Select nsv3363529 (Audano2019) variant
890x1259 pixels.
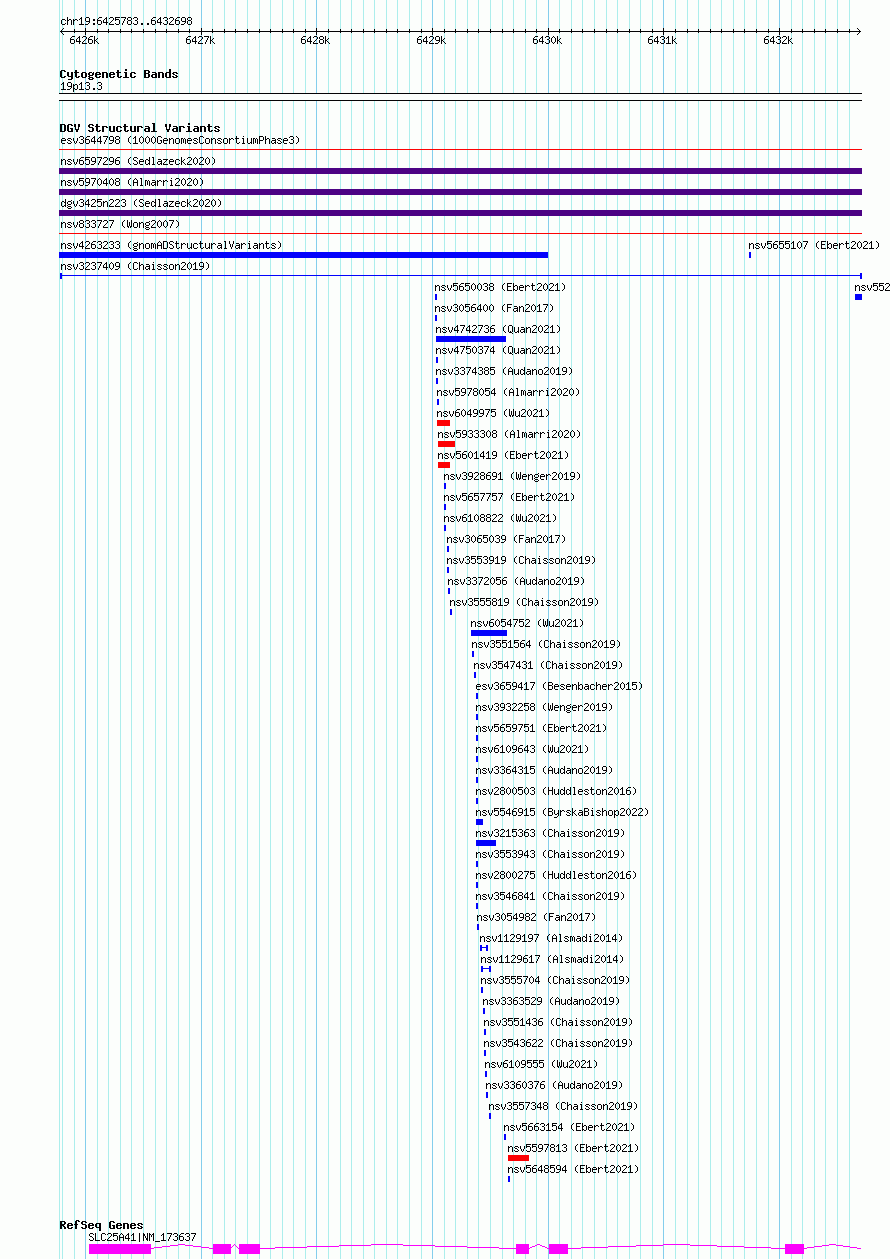[551, 1001]
